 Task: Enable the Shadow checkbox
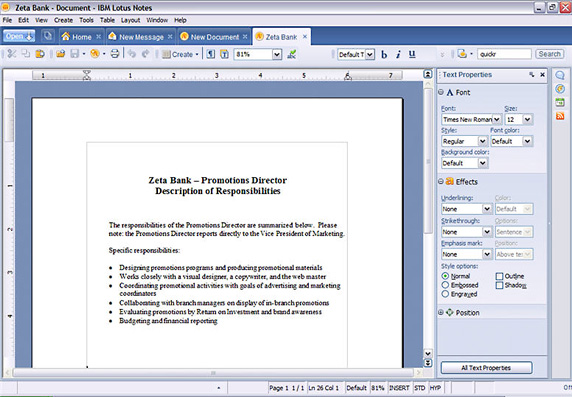(x=499, y=285)
